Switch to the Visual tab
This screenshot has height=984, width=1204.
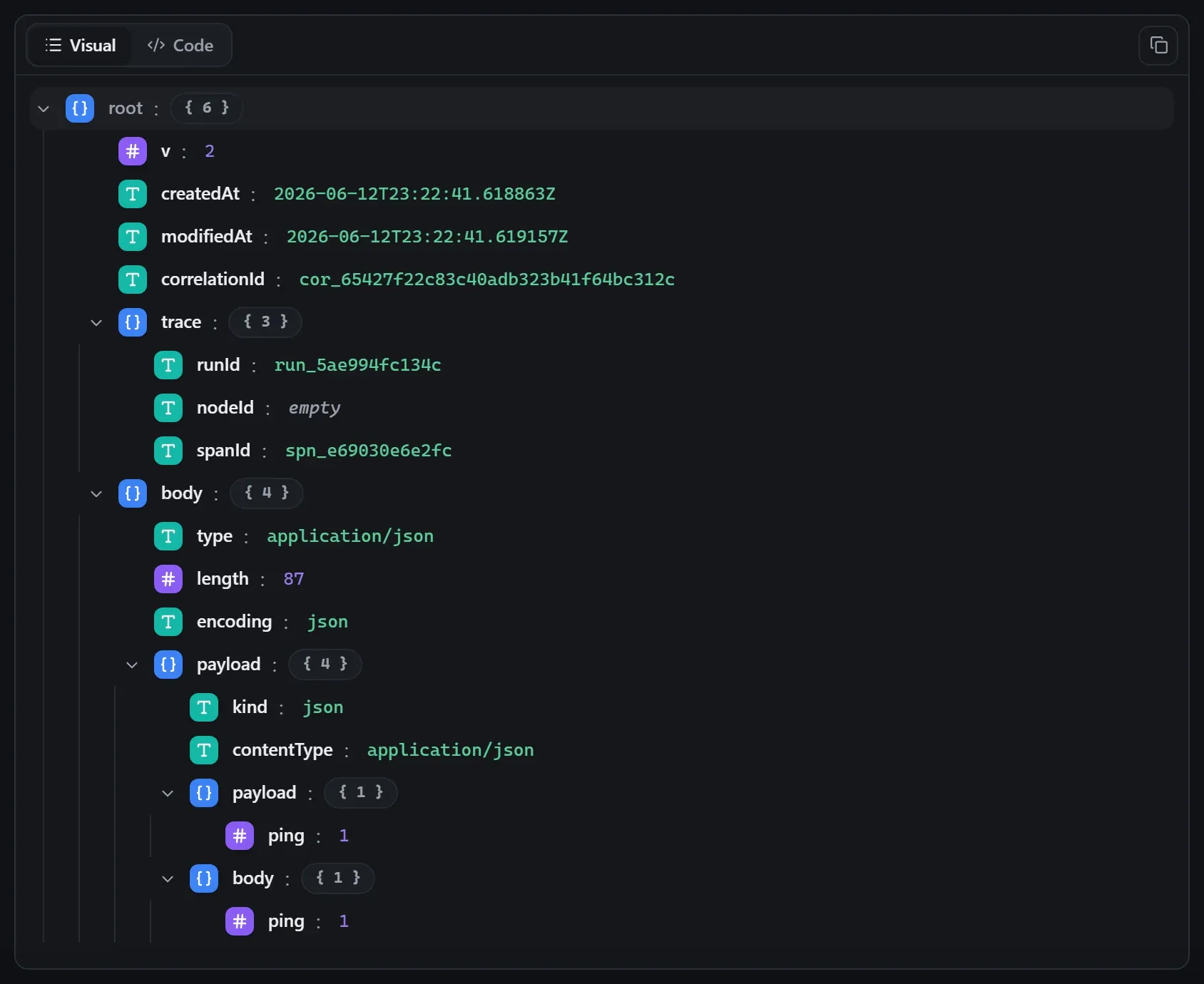tap(81, 46)
